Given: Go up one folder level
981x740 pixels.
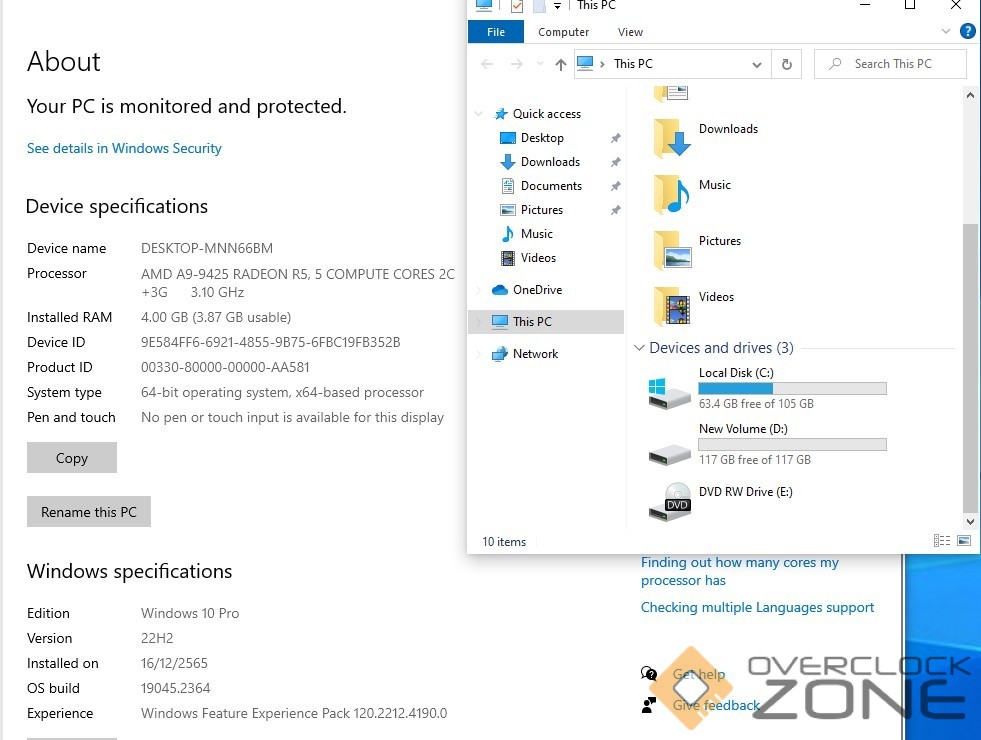Looking at the screenshot, I should click(x=561, y=64).
